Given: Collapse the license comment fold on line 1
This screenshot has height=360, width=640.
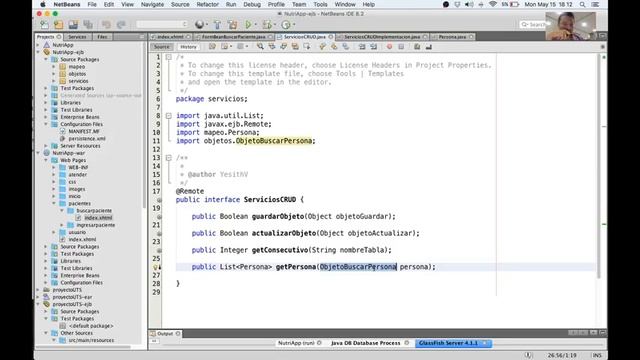Looking at the screenshot, I should [169, 57].
